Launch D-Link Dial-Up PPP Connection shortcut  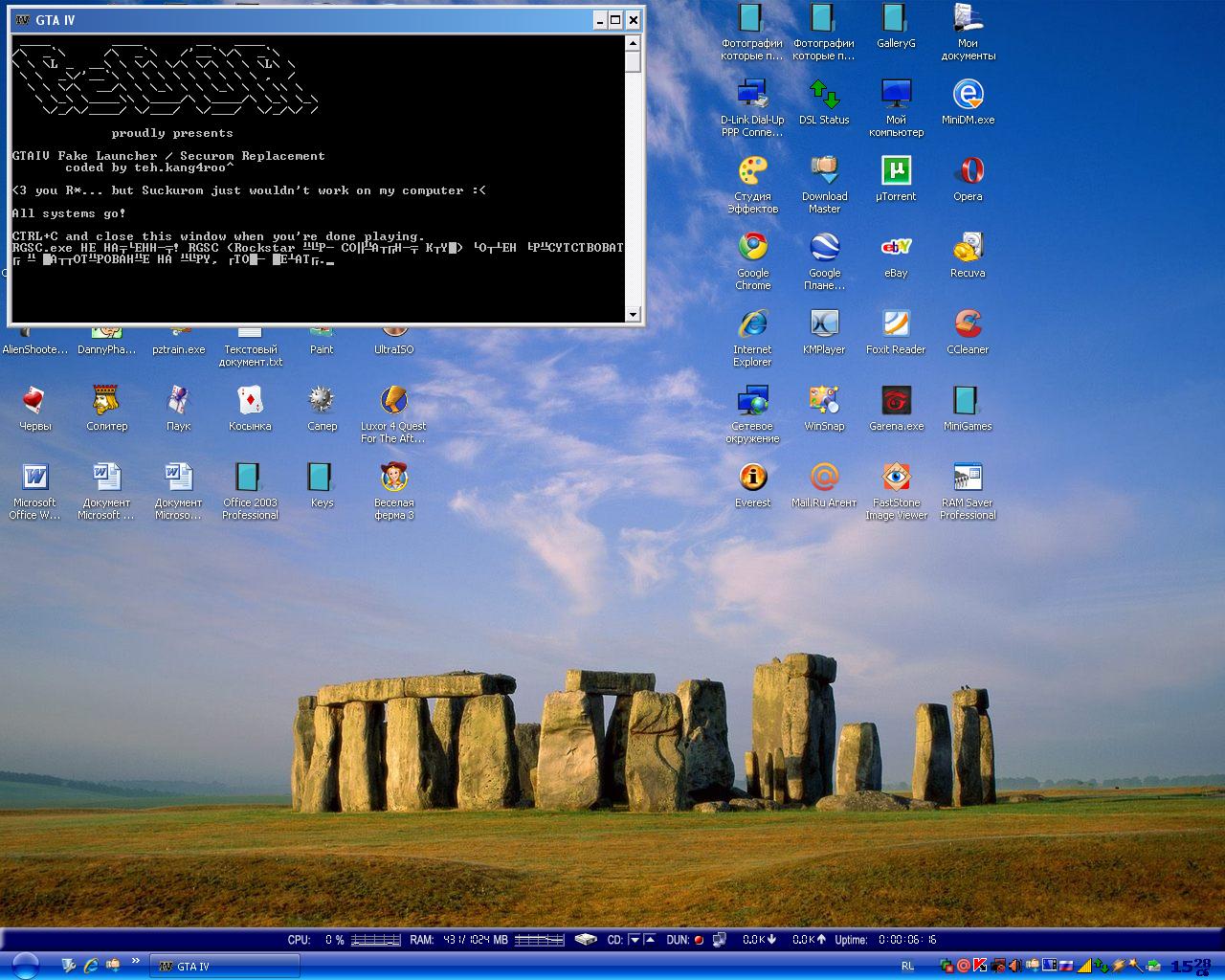752,108
